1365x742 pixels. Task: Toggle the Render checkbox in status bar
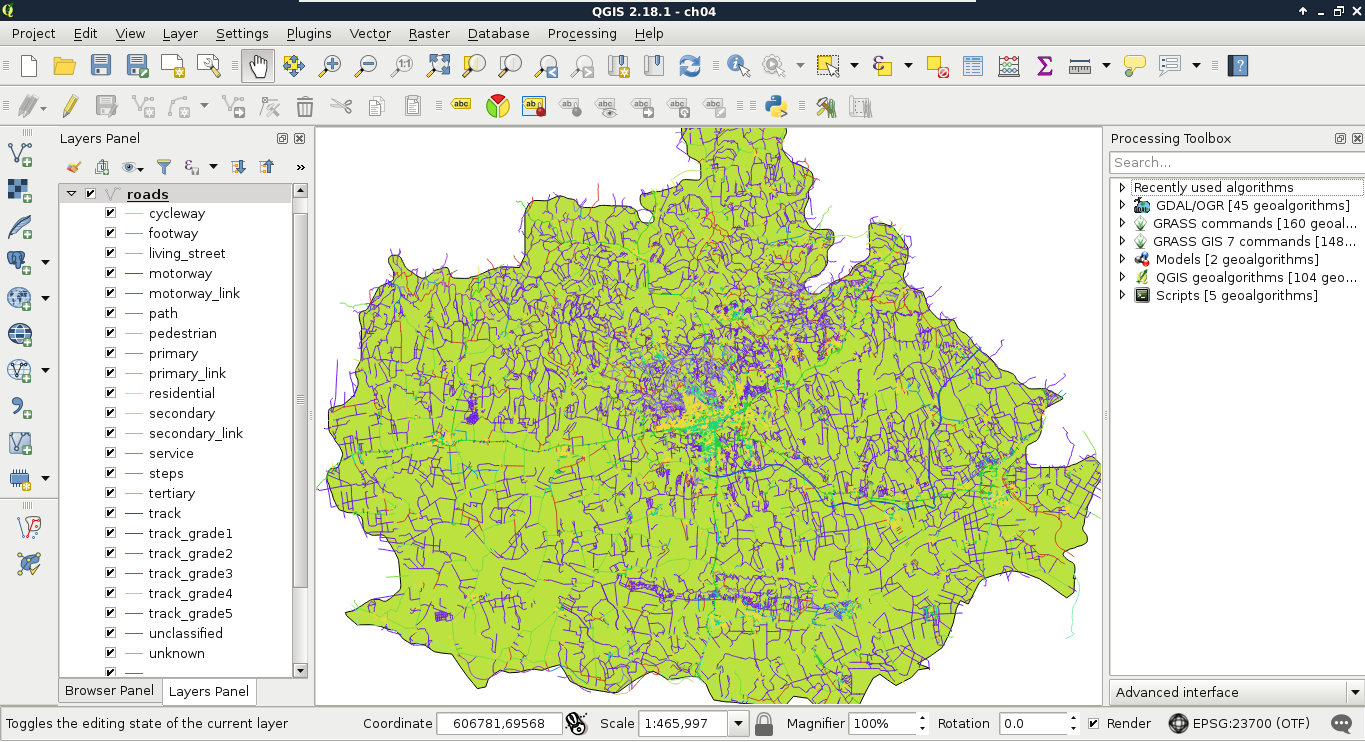1094,723
